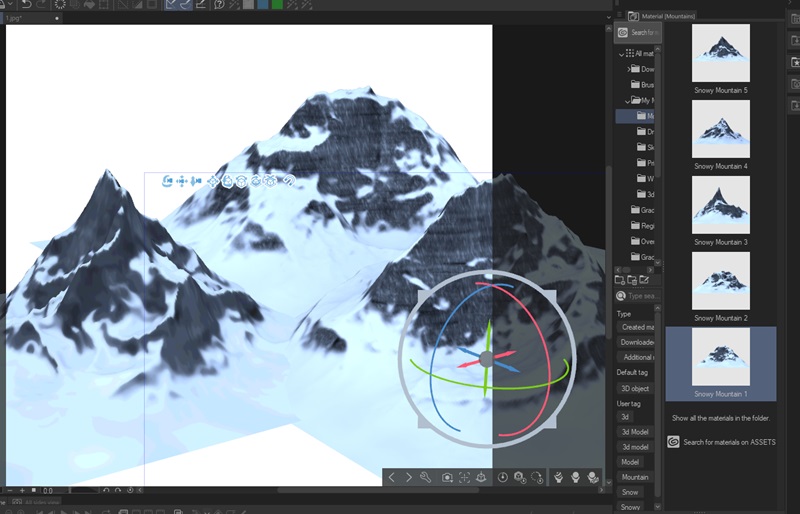Click Search for materials on ASSETS
This screenshot has width=800, height=514.
tap(721, 442)
